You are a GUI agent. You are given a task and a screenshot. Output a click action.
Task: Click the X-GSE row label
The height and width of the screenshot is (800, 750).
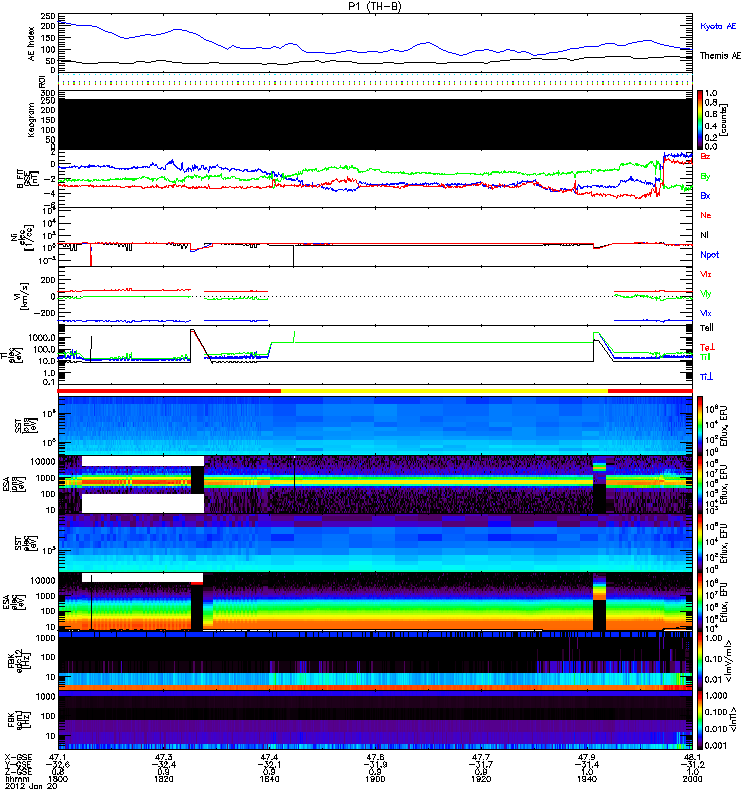(18, 758)
